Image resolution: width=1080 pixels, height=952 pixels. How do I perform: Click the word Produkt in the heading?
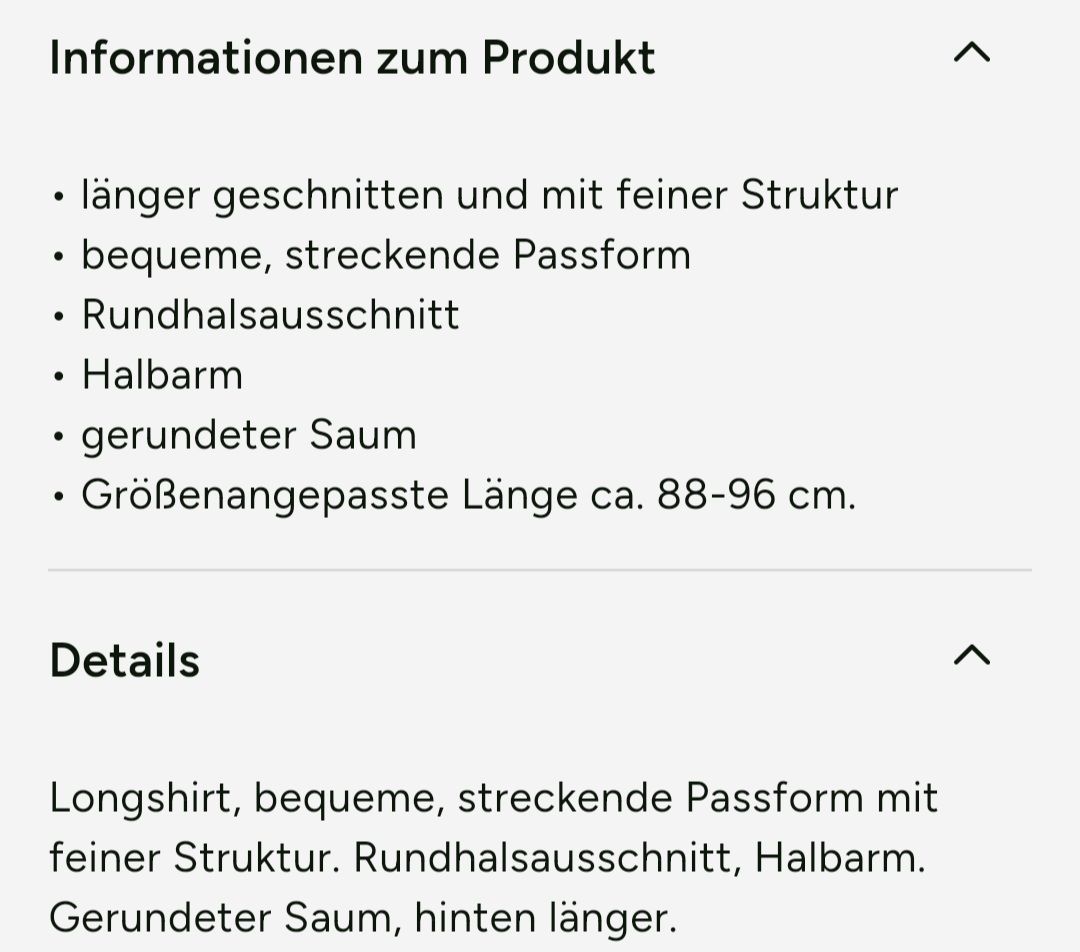point(568,57)
